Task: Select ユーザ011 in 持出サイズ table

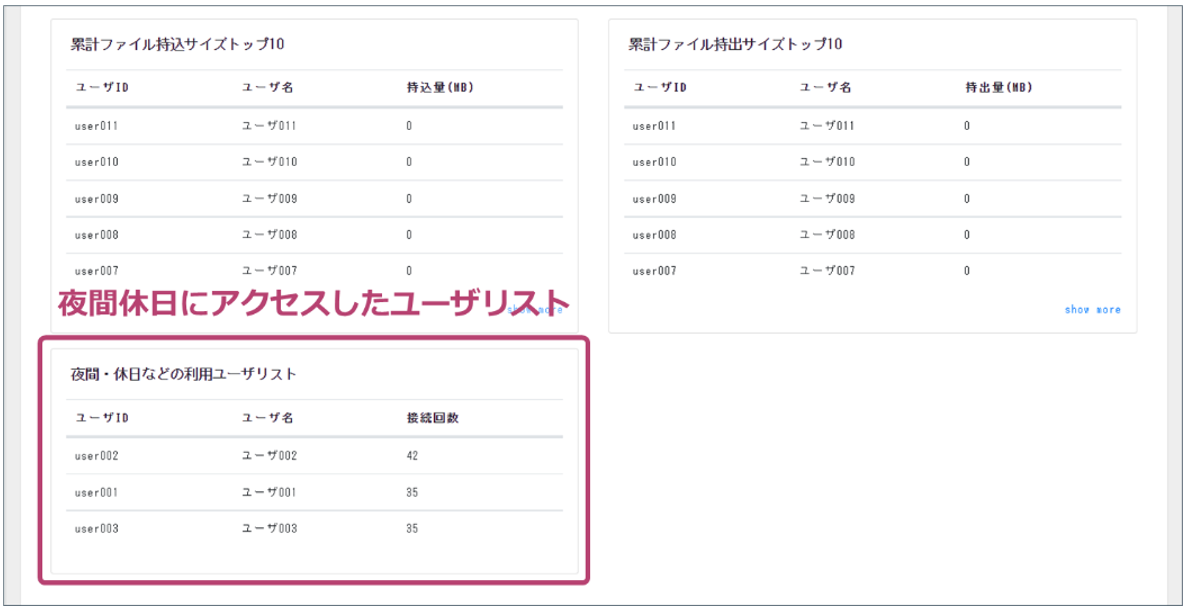Action: coord(827,125)
